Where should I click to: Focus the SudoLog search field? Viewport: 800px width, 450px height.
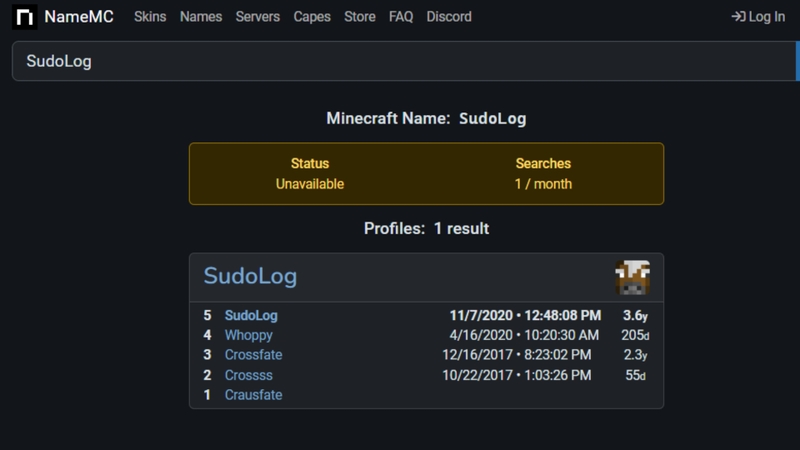click(x=404, y=61)
